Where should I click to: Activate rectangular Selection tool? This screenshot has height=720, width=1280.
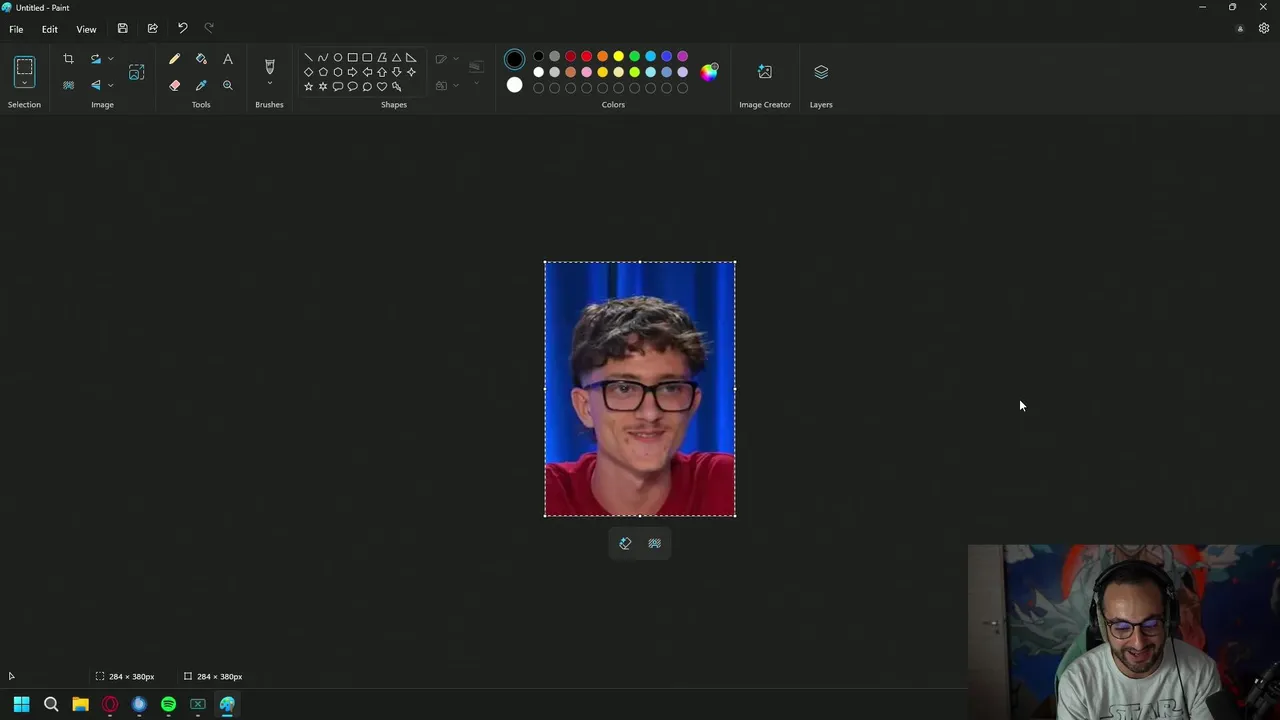pyautogui.click(x=24, y=67)
